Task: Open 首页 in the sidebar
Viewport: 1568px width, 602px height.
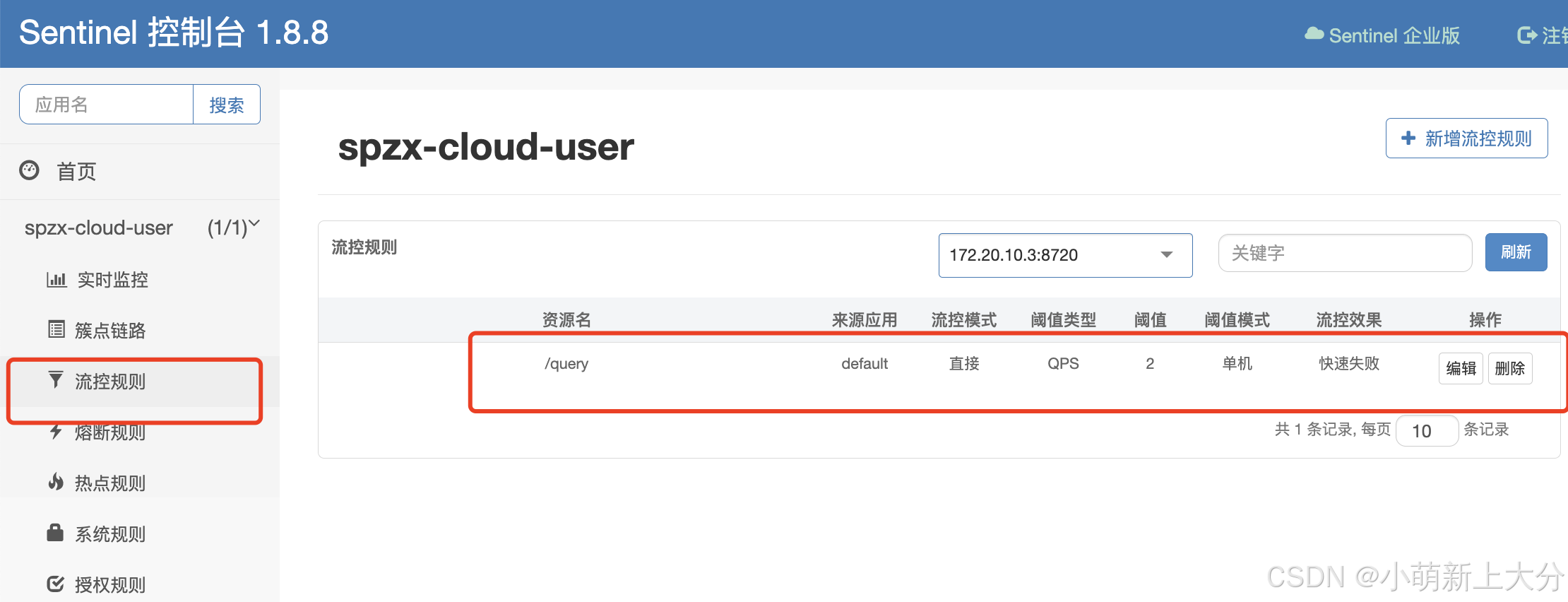Action: click(76, 171)
